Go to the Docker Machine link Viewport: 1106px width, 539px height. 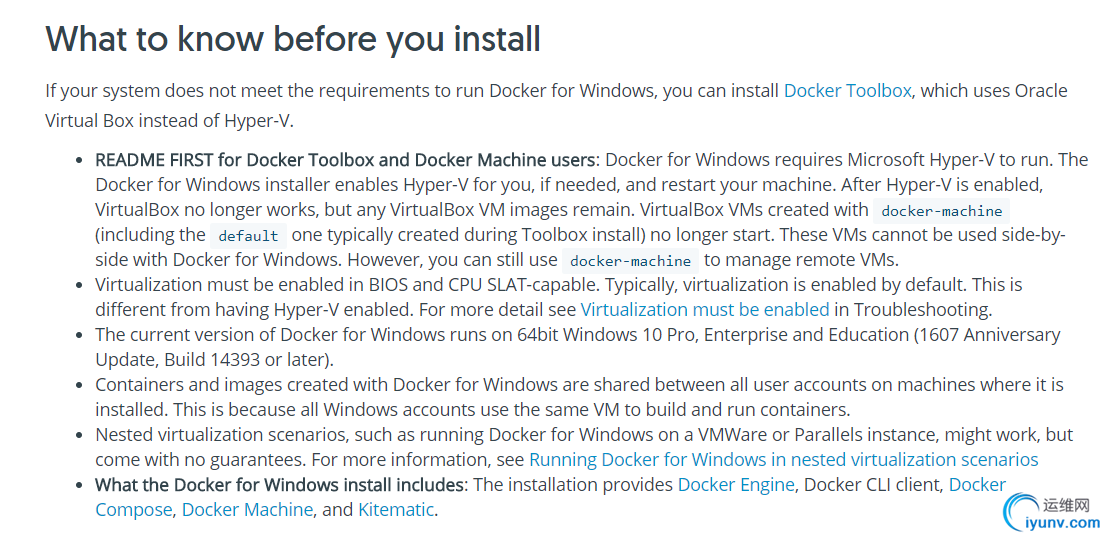click(247, 509)
